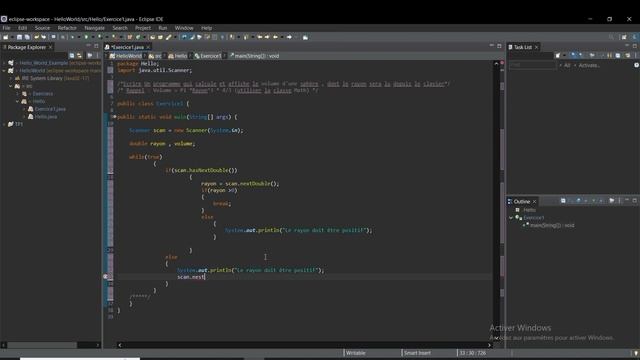Toggle Link with Editor in Package Explorer
The width and height of the screenshot is (640, 360).
pos(80,56)
